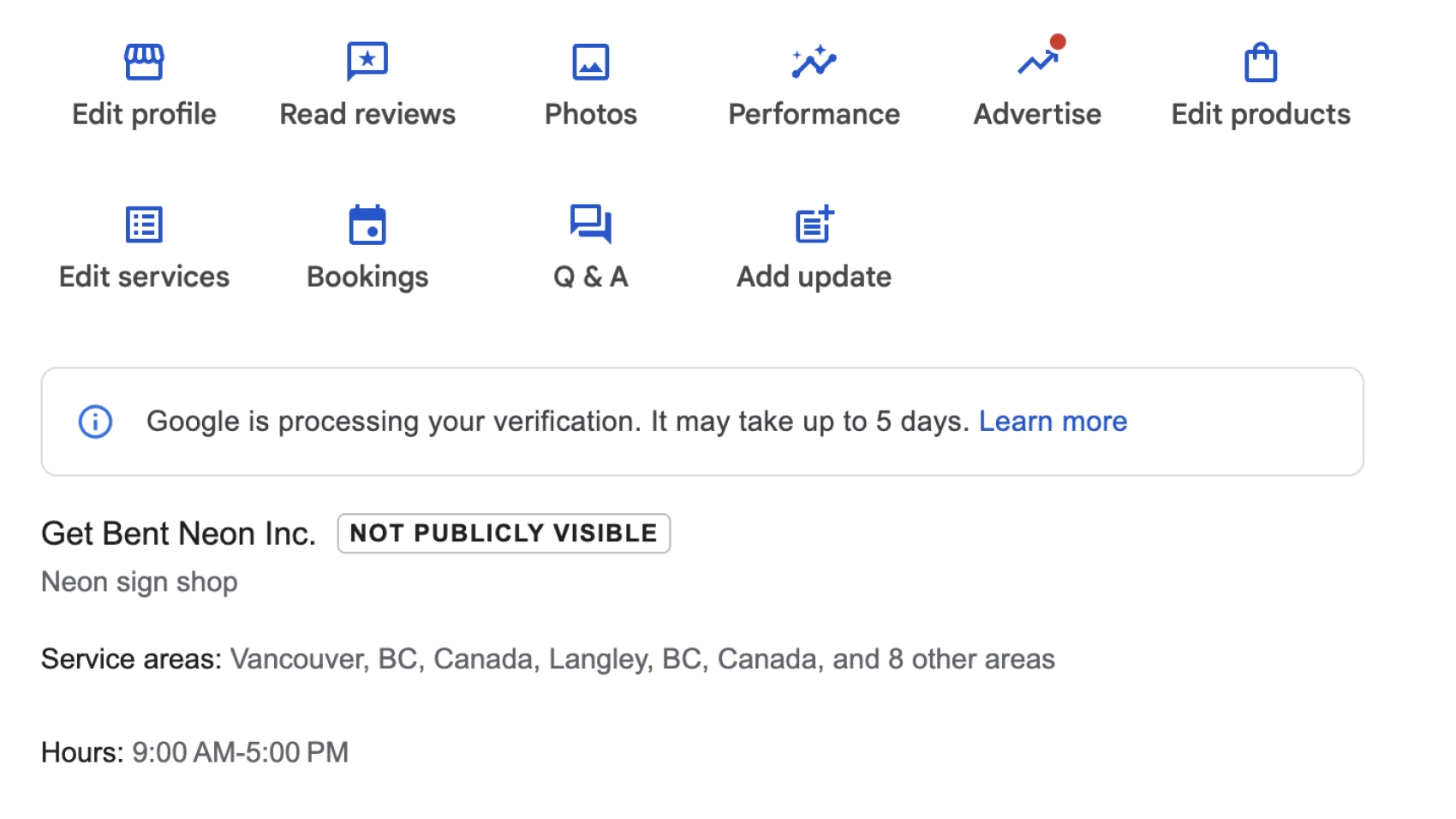1456x819 pixels.
Task: Click the Get Bent Neon Inc. business name
Action: pos(178,534)
